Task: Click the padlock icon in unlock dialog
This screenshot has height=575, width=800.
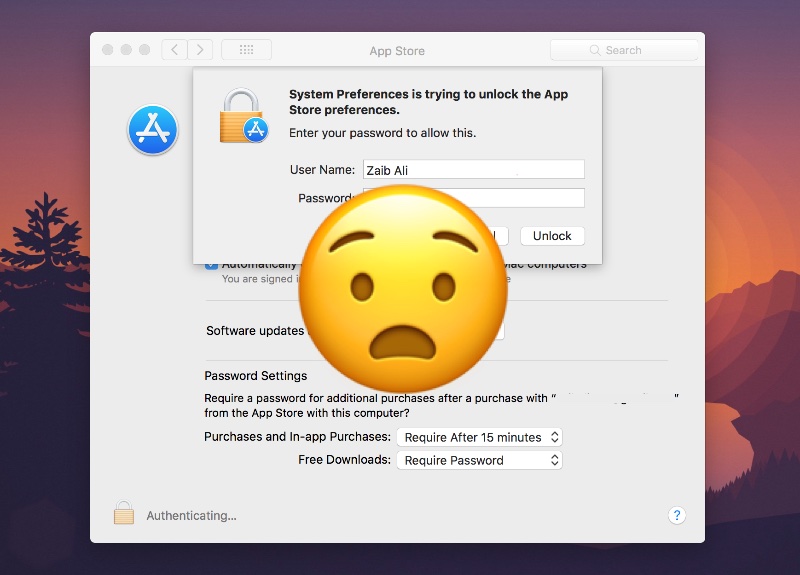Action: click(243, 115)
